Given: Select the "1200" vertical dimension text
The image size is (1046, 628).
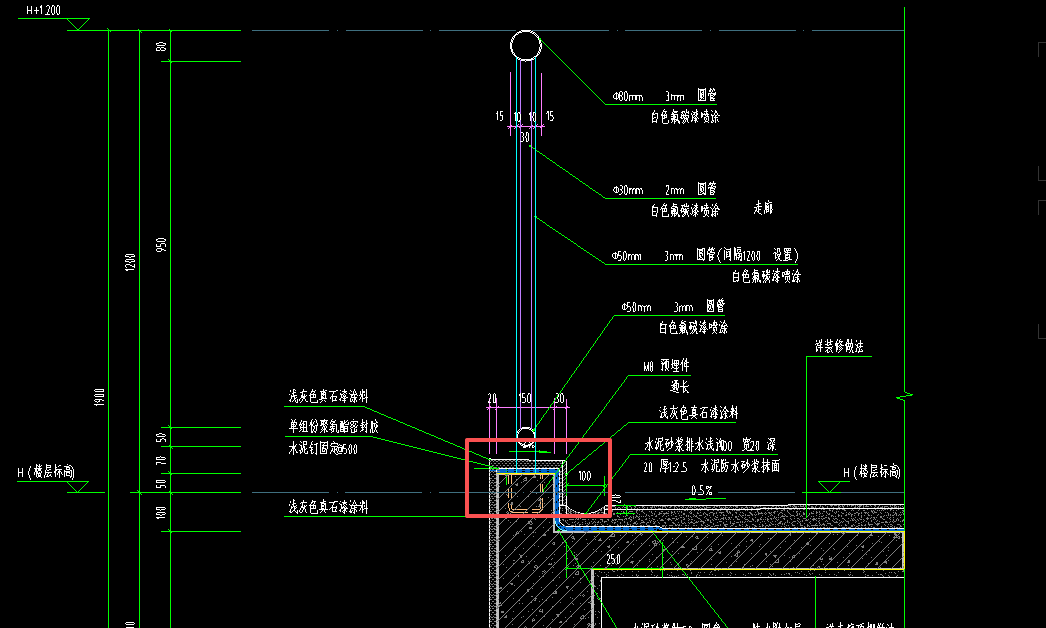Looking at the screenshot, I should coord(130,262).
